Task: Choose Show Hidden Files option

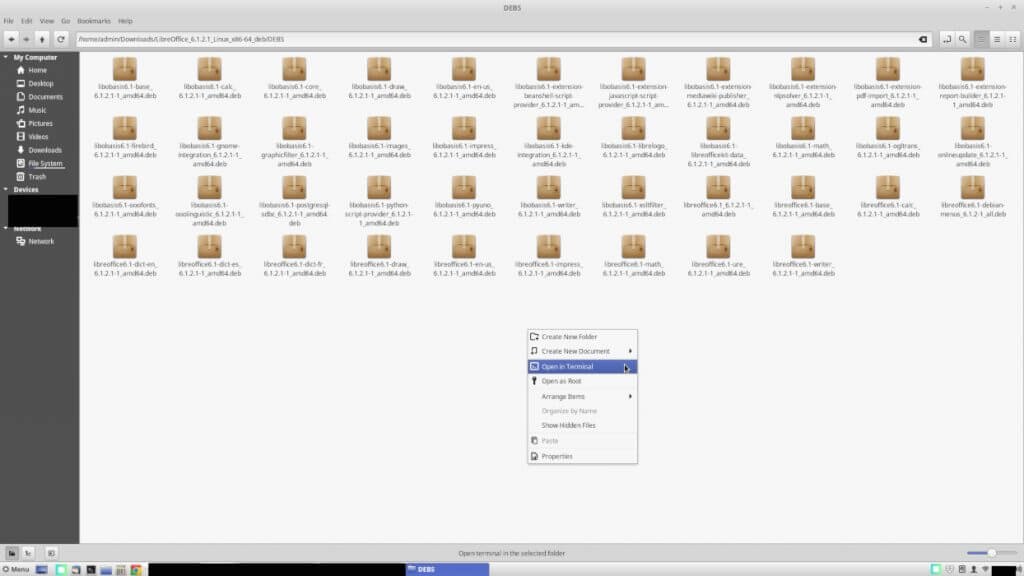Action: (568, 425)
